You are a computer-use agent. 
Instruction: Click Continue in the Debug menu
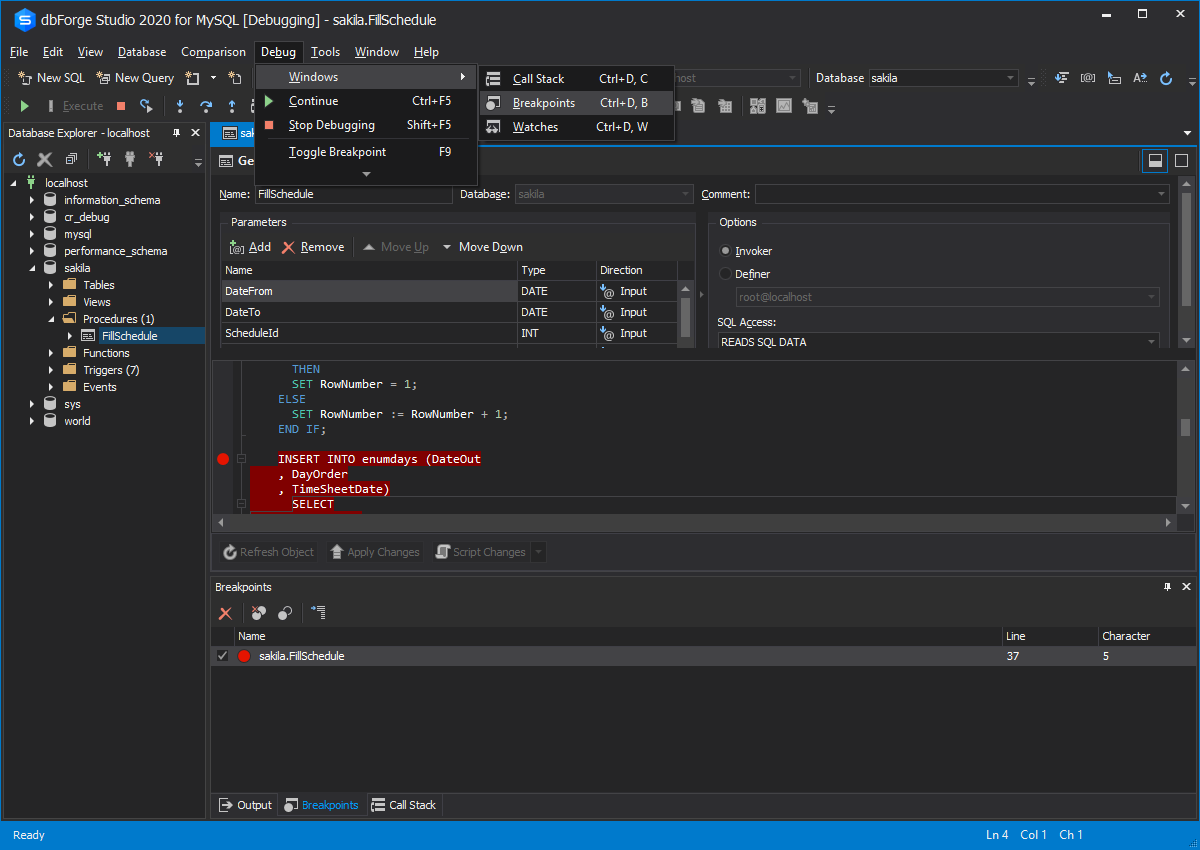pos(365,101)
